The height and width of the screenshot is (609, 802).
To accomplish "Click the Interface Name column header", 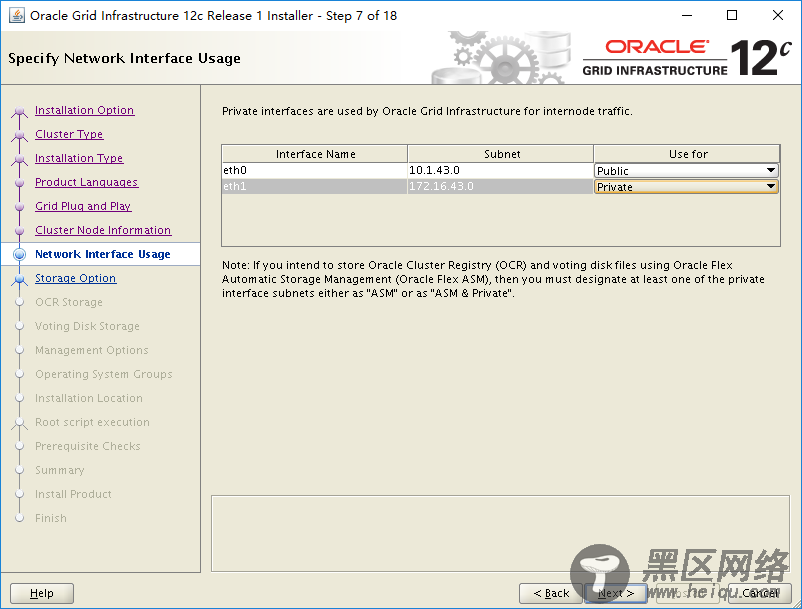I will click(x=315, y=154).
